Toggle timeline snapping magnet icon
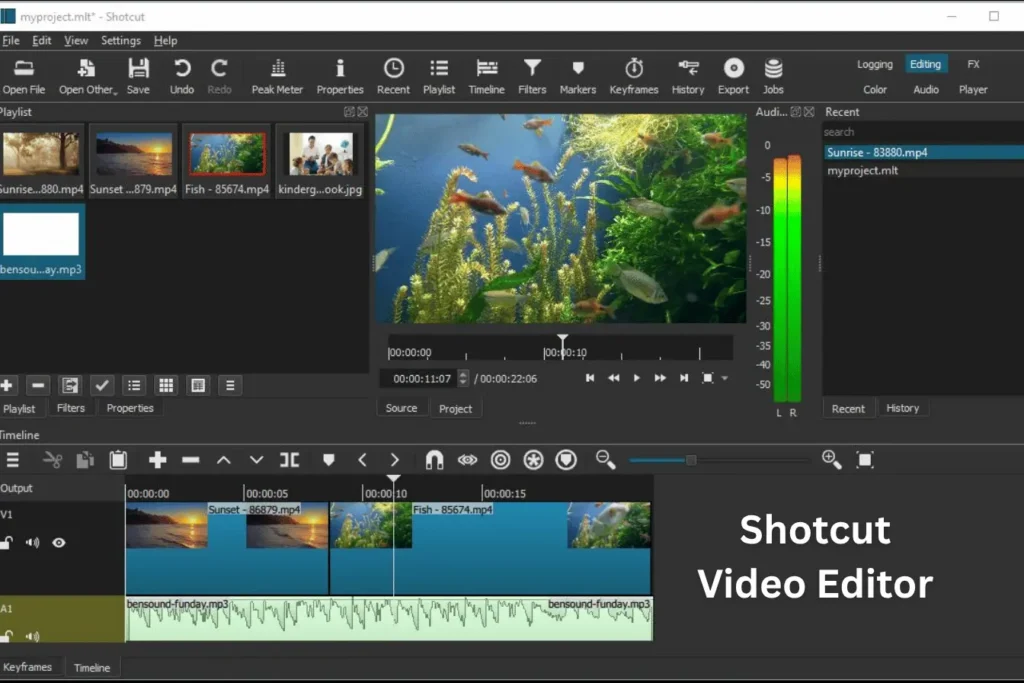Viewport: 1024px width, 683px height. pyautogui.click(x=434, y=460)
